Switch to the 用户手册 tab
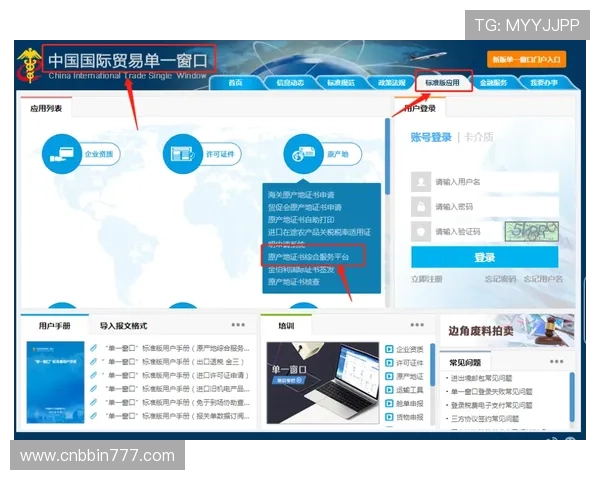 pos(54,326)
